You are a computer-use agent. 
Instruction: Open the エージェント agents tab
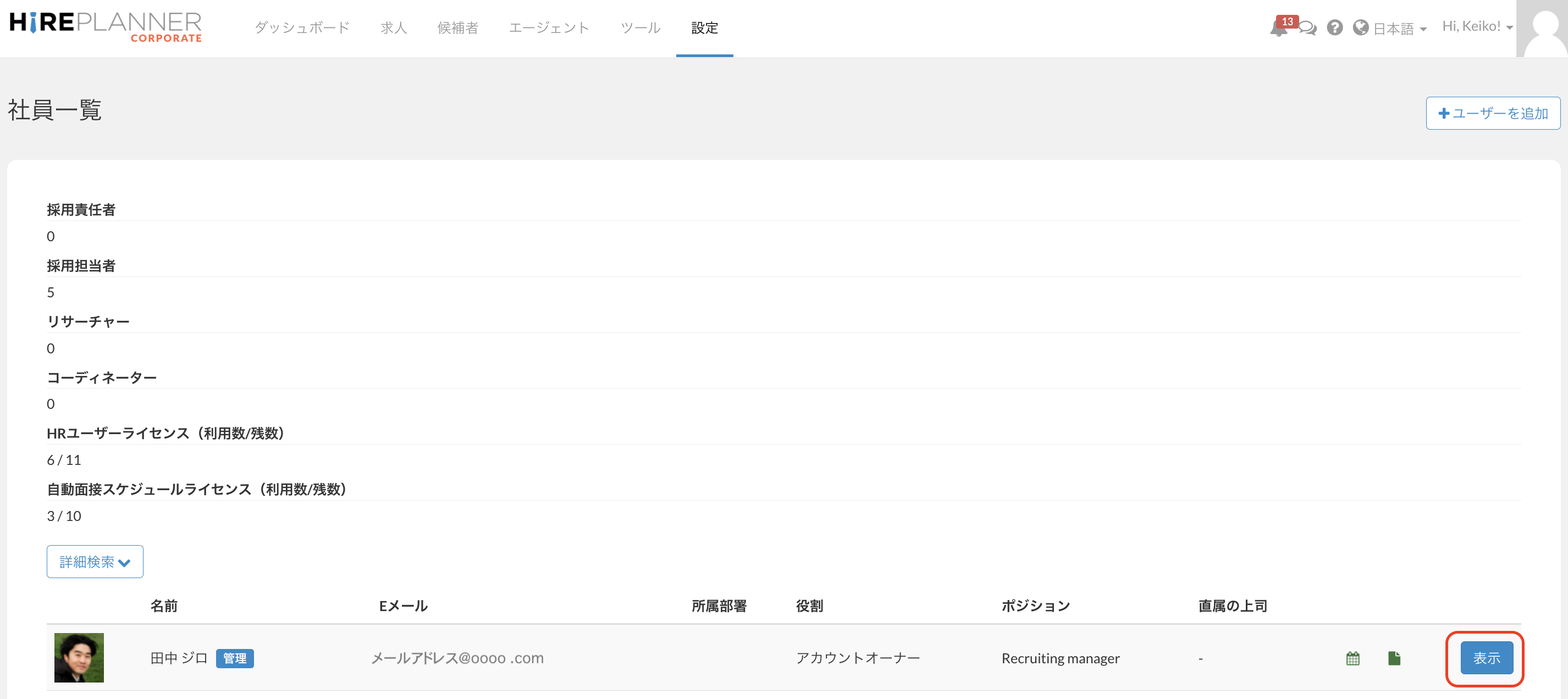tap(549, 27)
